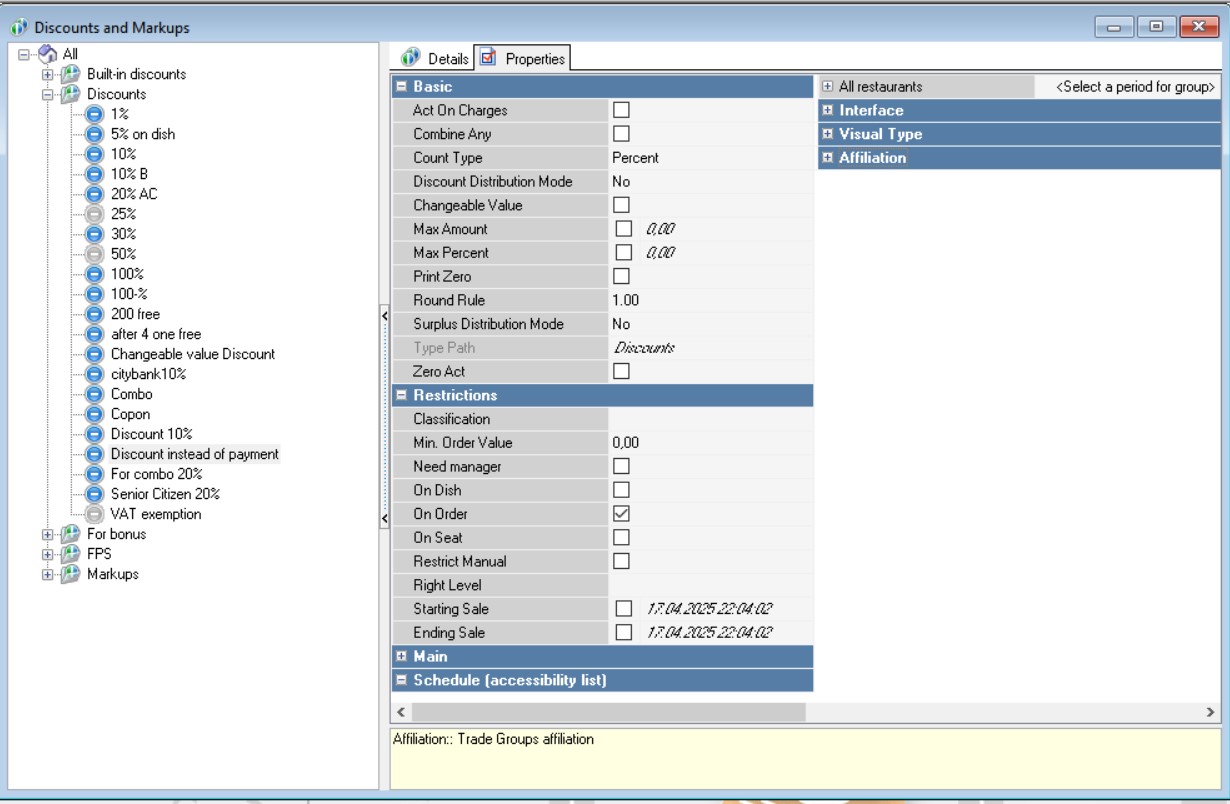
Task: Click the gray VAT exemption icon
Action: pyautogui.click(x=93, y=514)
